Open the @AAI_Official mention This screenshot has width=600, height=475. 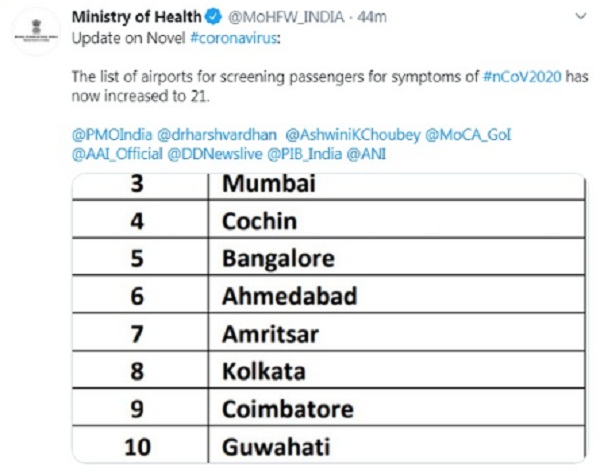(x=117, y=154)
